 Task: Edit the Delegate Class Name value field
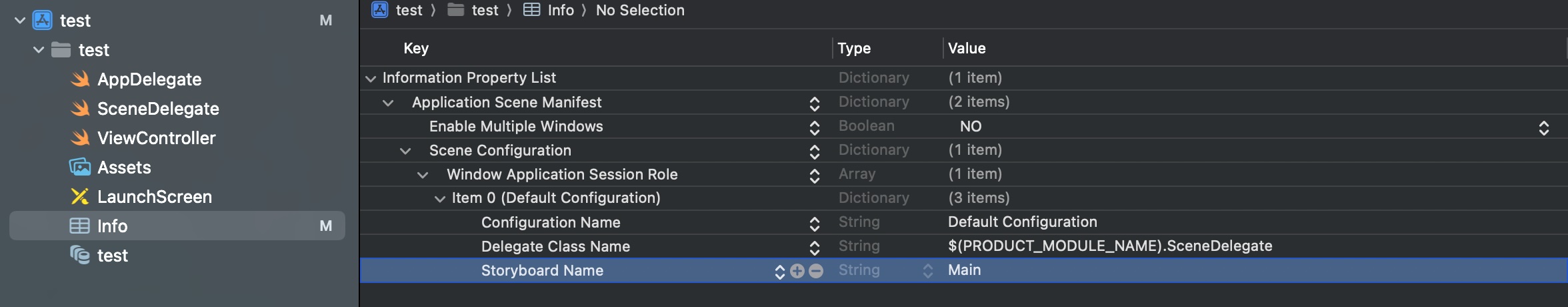pyautogui.click(x=1109, y=246)
